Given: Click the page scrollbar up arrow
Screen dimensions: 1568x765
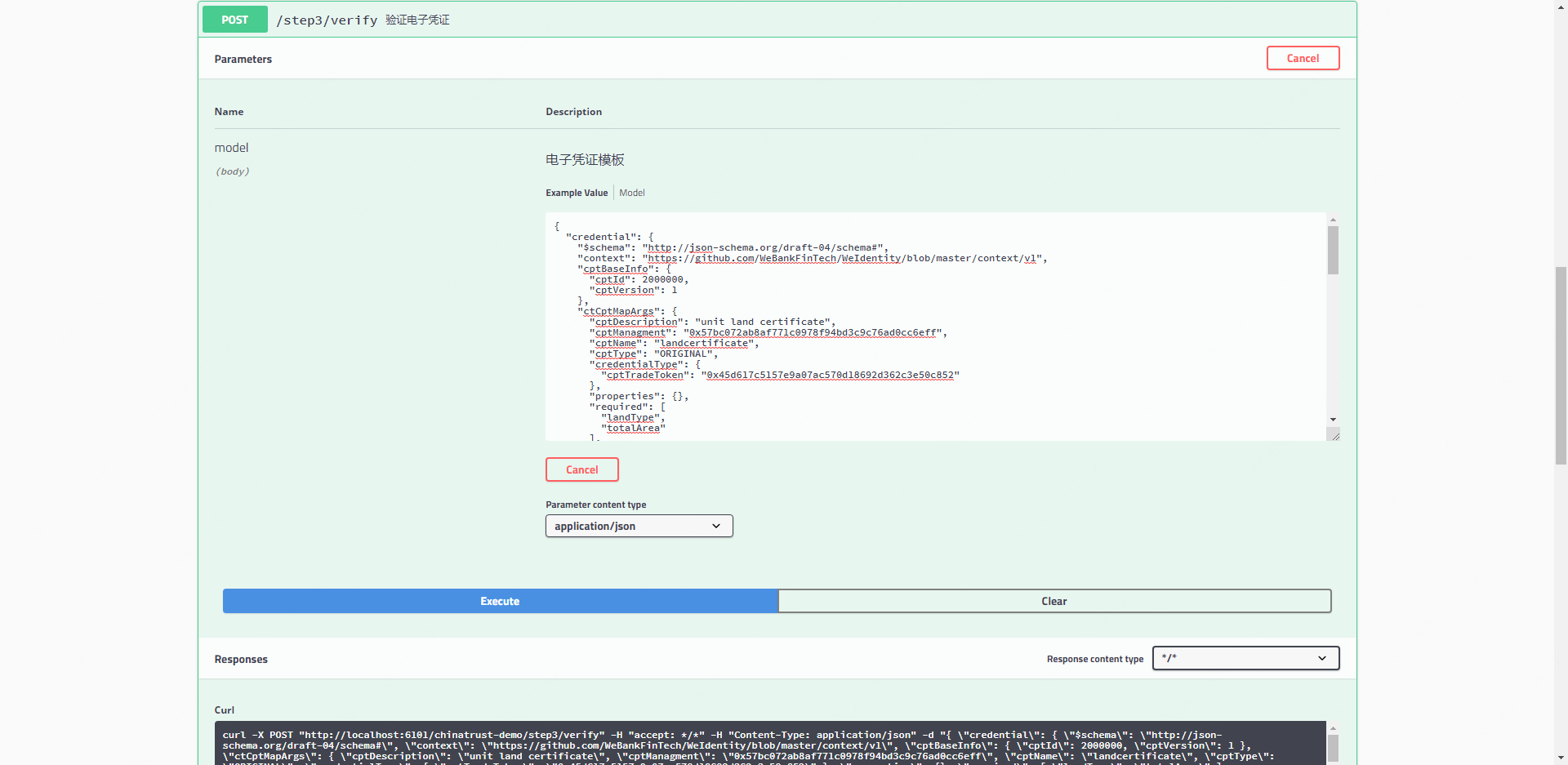Looking at the screenshot, I should tap(1561, 6).
